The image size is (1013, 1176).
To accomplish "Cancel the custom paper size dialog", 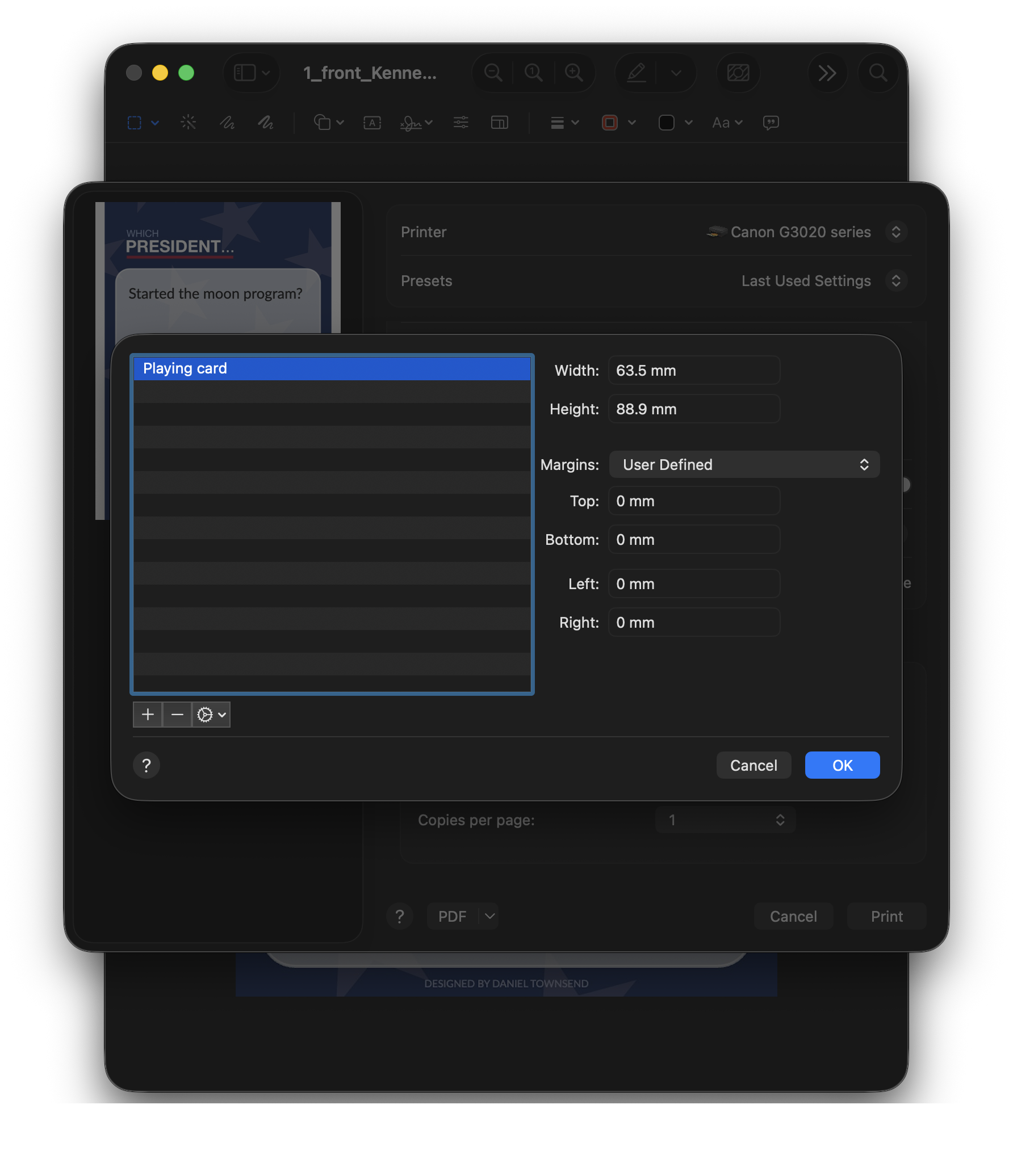I will coord(754,766).
